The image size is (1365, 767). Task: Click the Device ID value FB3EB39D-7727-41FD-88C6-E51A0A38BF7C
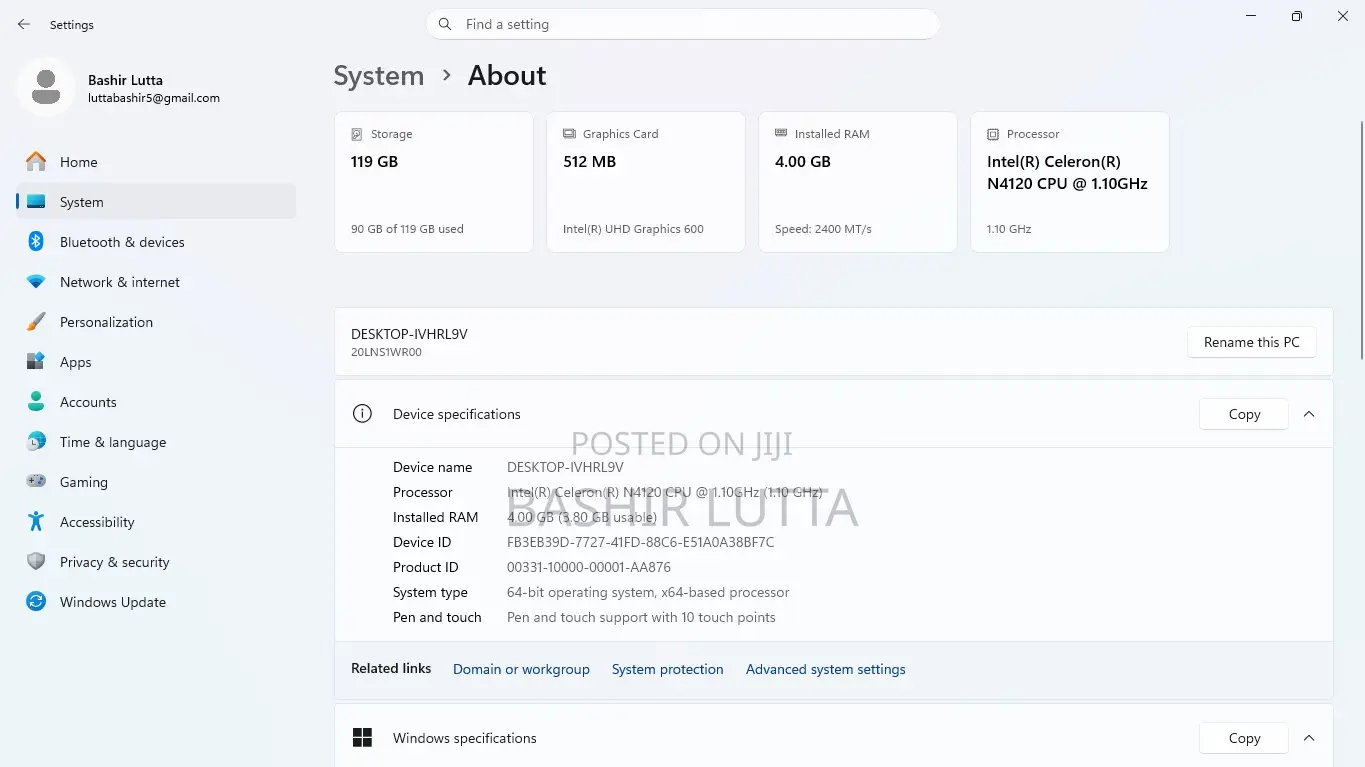(640, 542)
